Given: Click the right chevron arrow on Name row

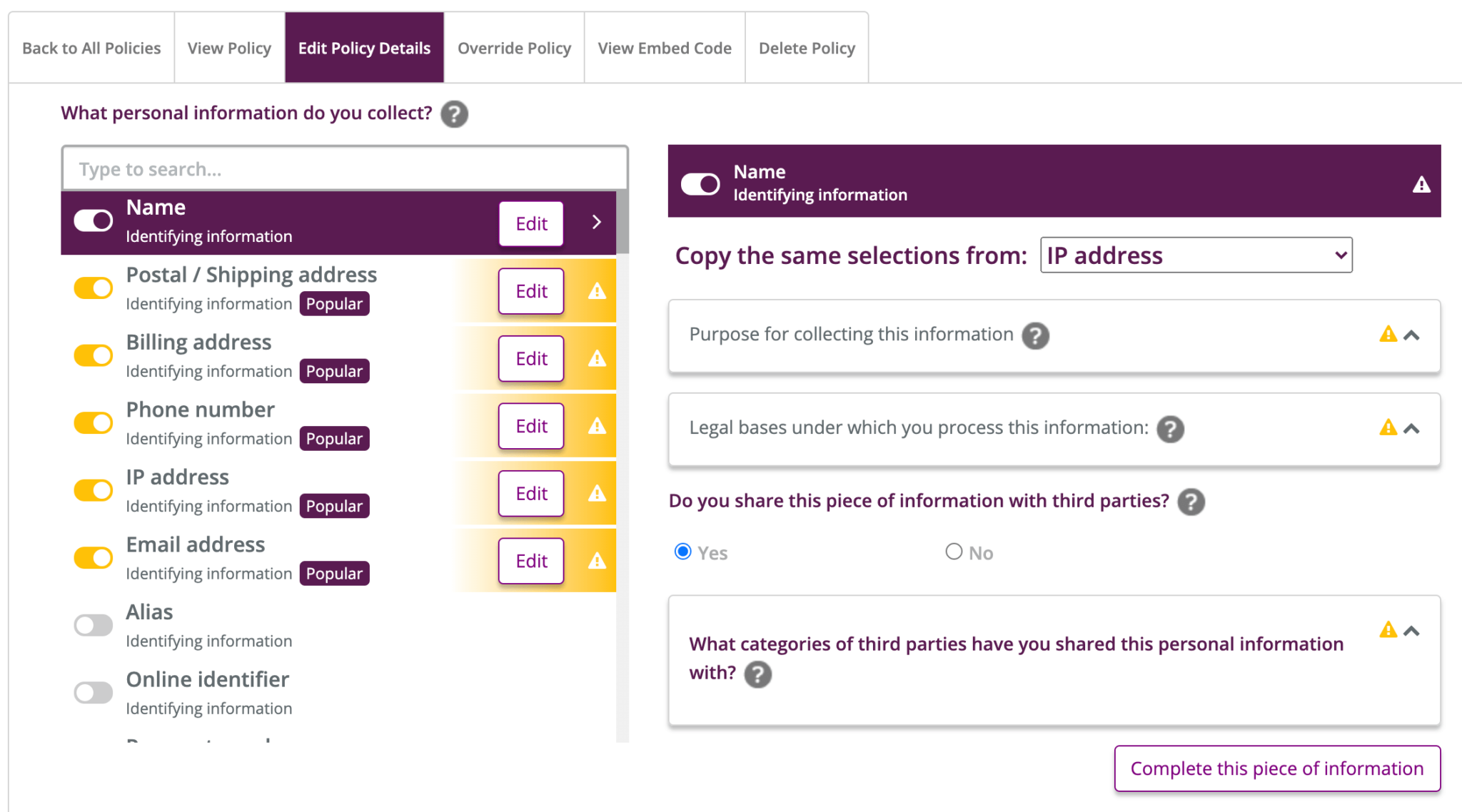Looking at the screenshot, I should [597, 222].
